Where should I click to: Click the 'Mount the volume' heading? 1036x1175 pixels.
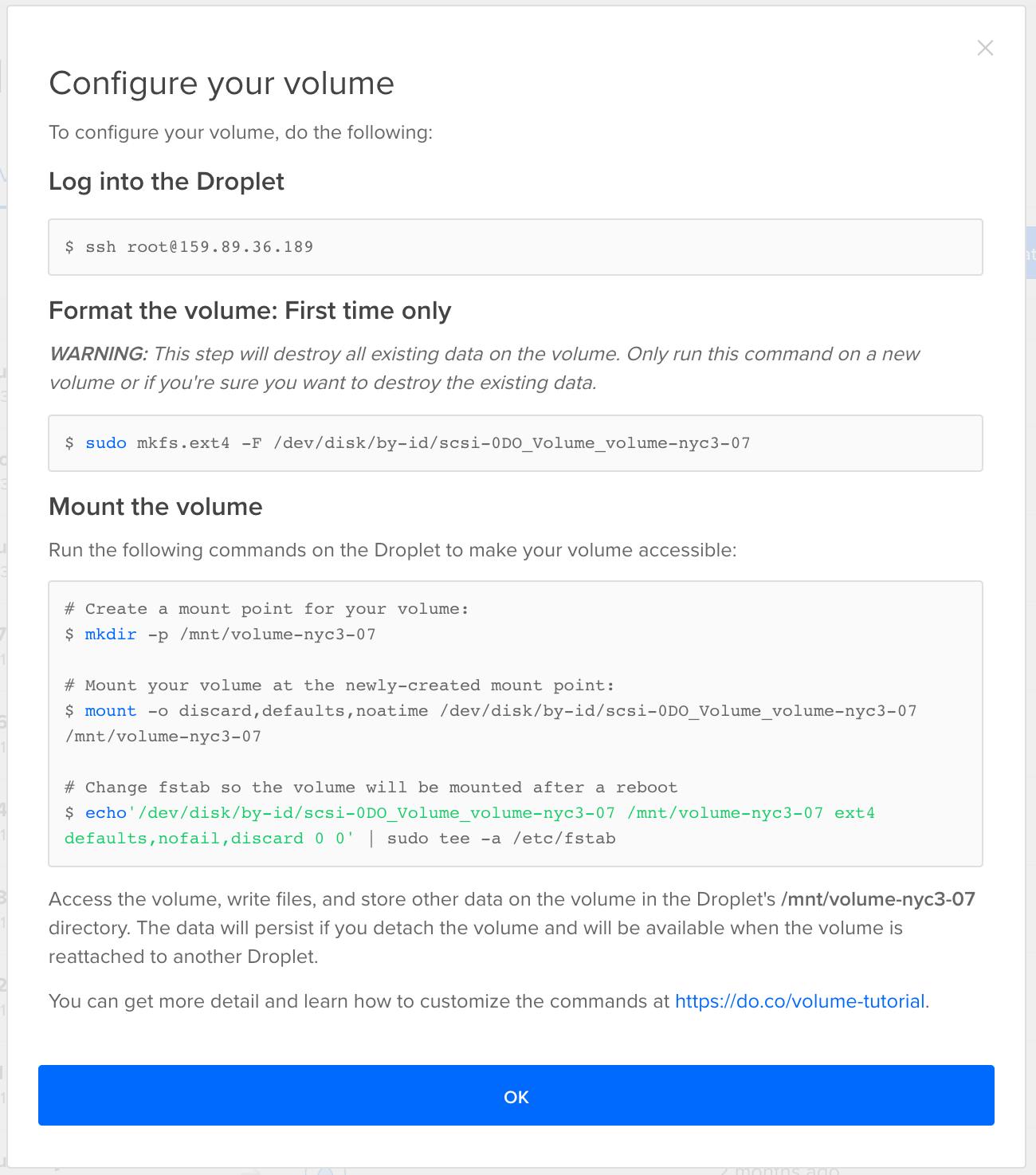pos(155,507)
